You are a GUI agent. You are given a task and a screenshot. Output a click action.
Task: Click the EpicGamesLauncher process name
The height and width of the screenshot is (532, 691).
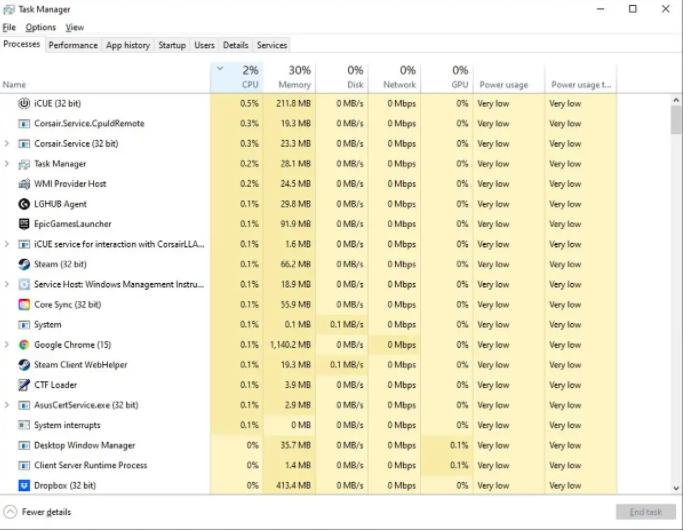[x=73, y=224]
